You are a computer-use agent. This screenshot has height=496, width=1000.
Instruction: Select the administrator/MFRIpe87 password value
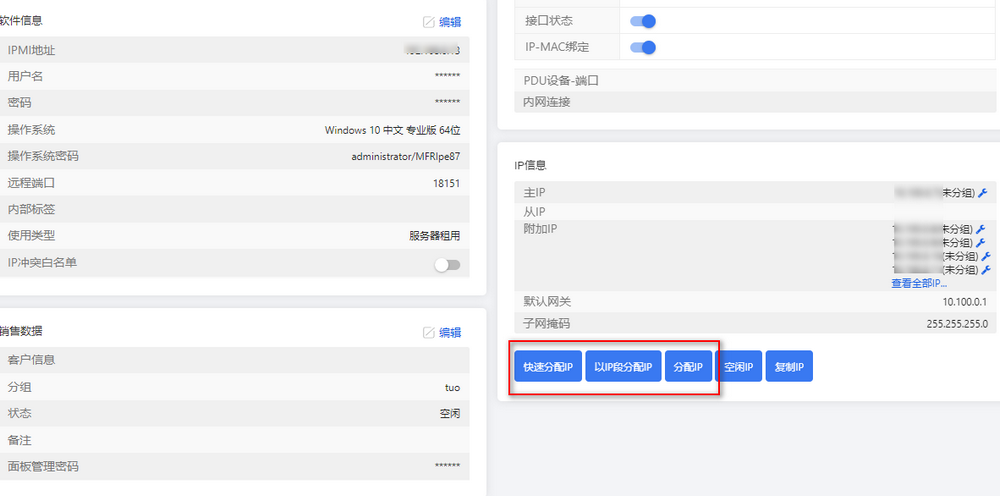[406, 156]
